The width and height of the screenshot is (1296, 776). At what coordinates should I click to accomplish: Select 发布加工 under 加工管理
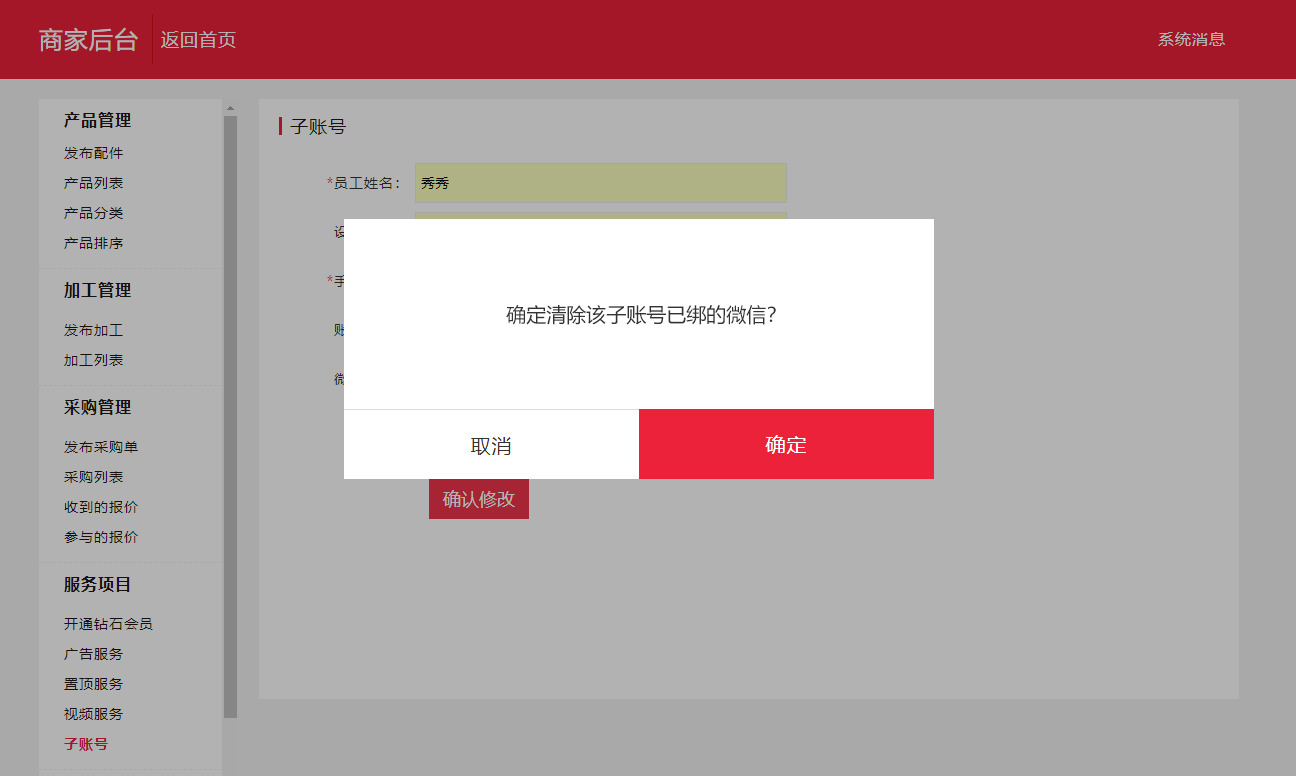pos(94,330)
